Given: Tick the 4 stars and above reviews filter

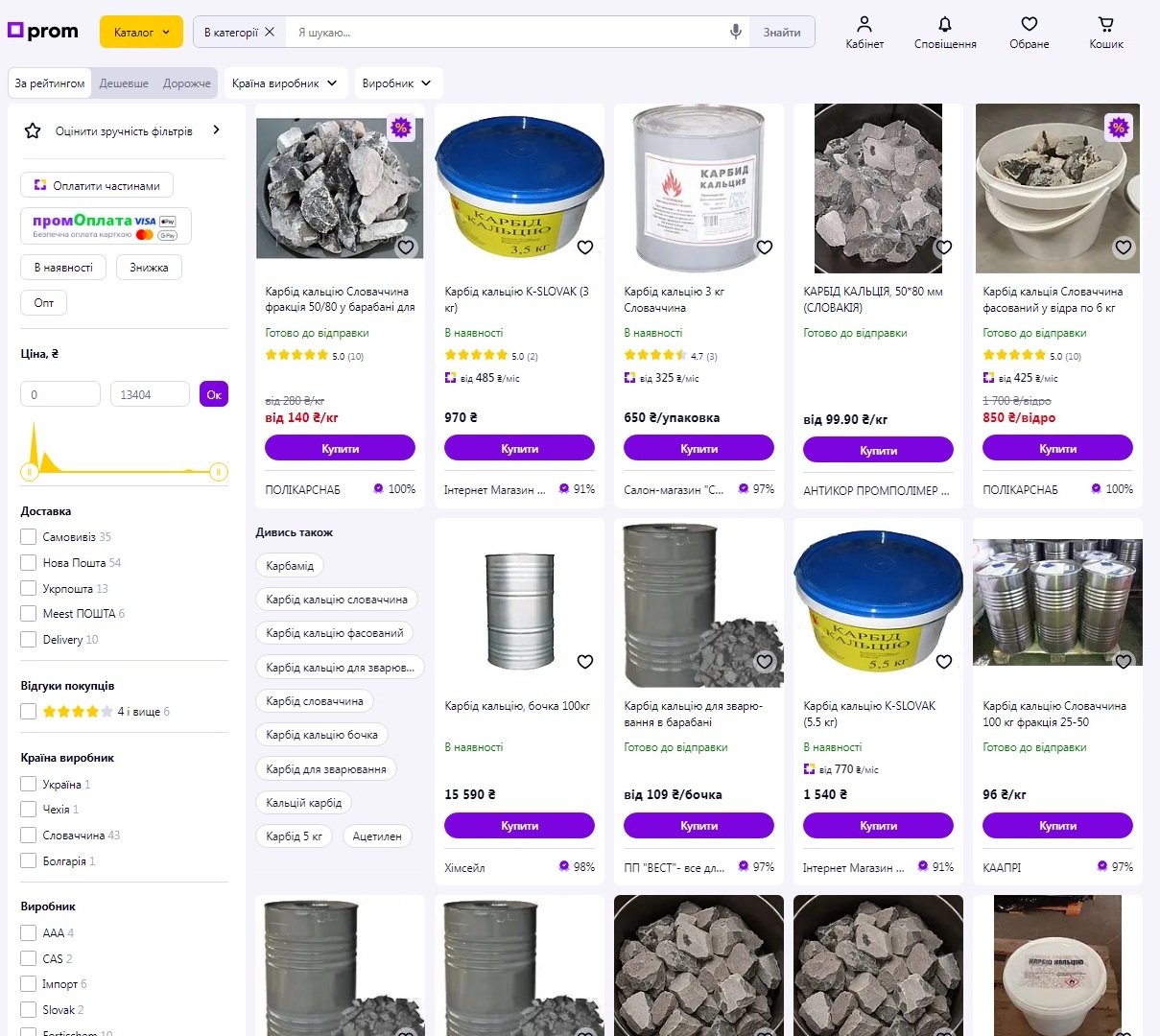Looking at the screenshot, I should pyautogui.click(x=29, y=712).
